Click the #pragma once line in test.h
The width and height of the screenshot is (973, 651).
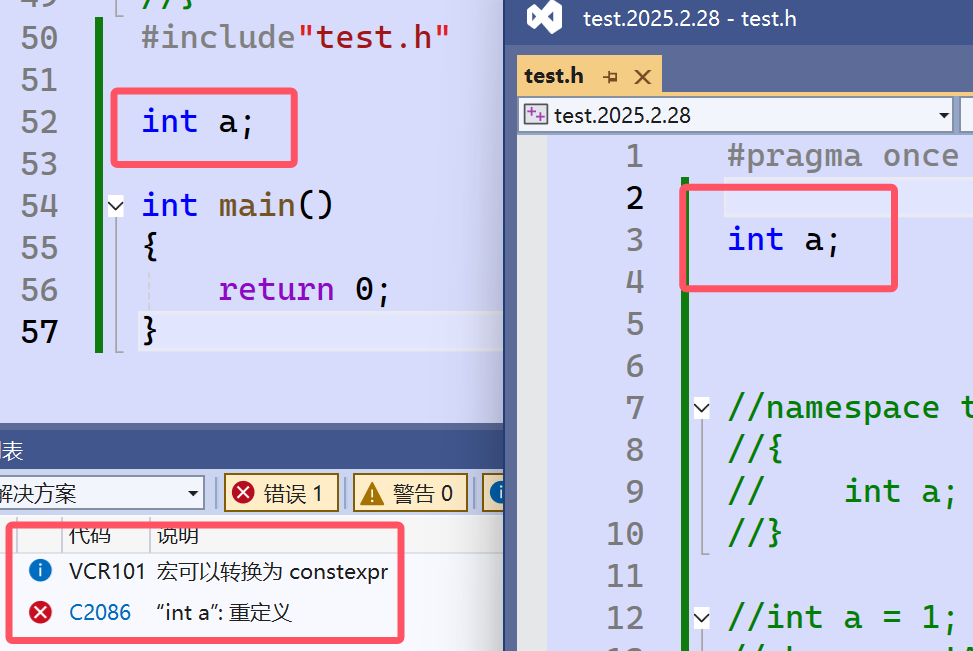(x=843, y=156)
